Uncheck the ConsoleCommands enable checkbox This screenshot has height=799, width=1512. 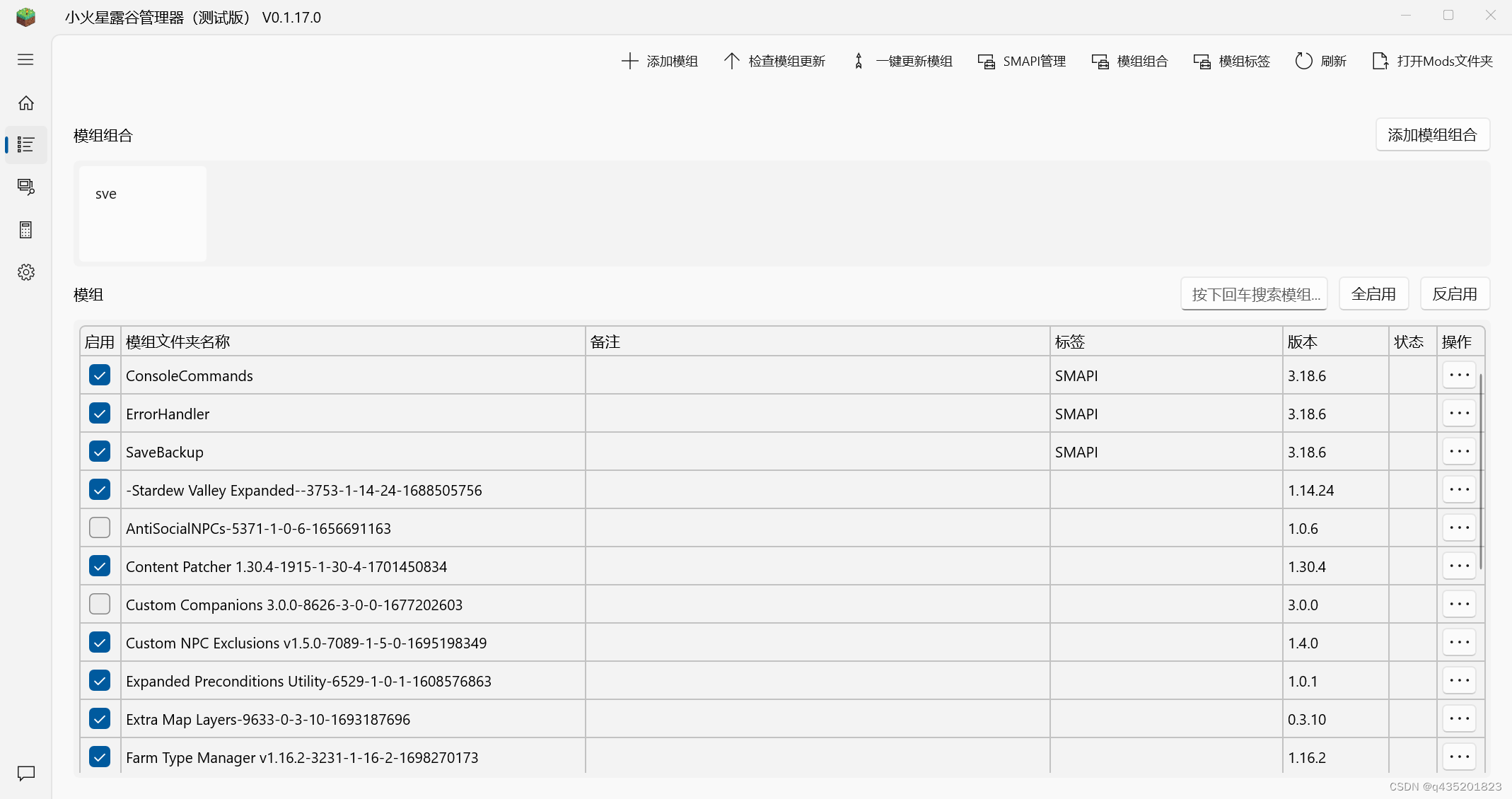click(100, 375)
